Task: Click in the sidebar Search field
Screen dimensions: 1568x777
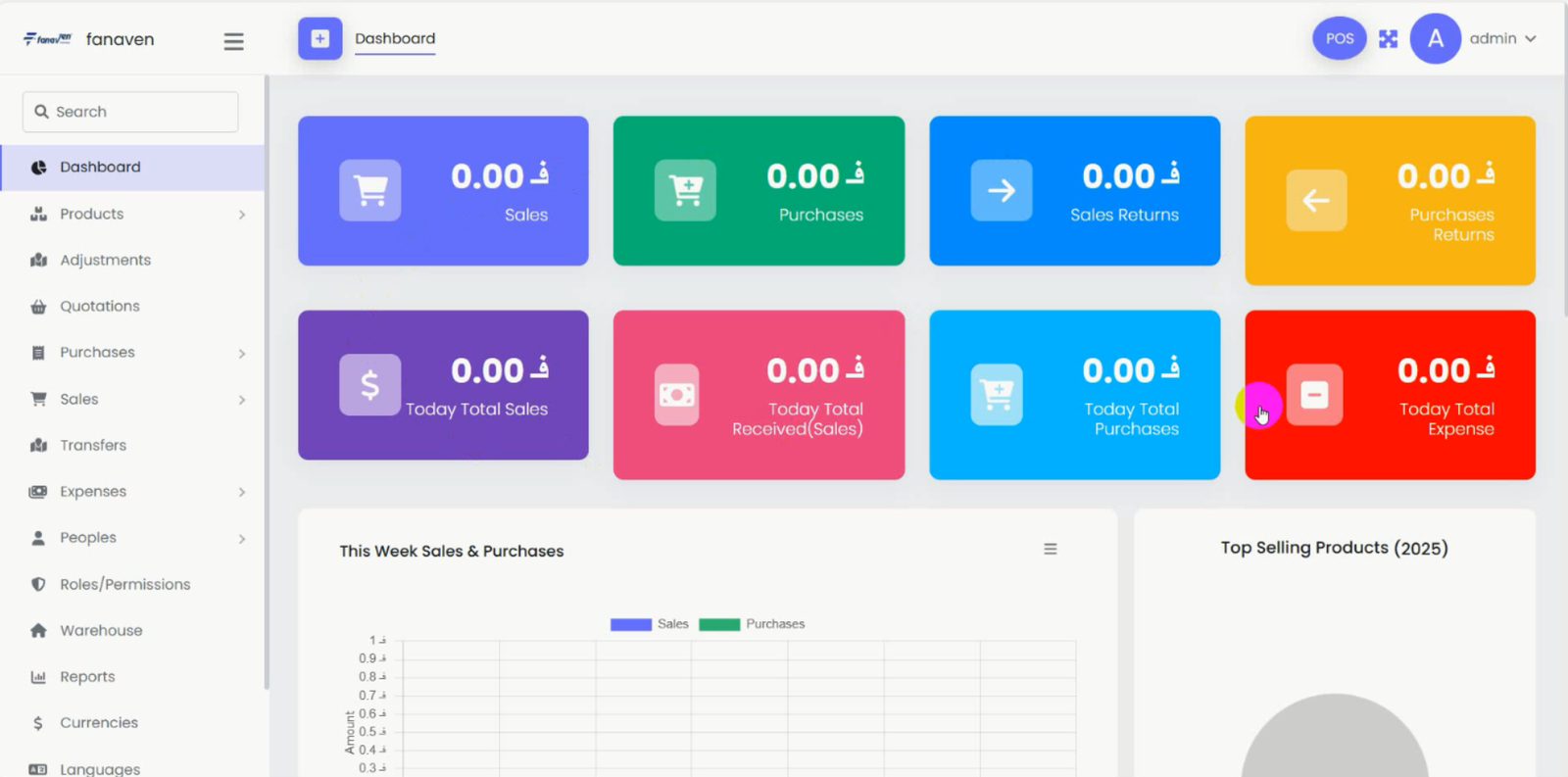Action: pyautogui.click(x=130, y=112)
